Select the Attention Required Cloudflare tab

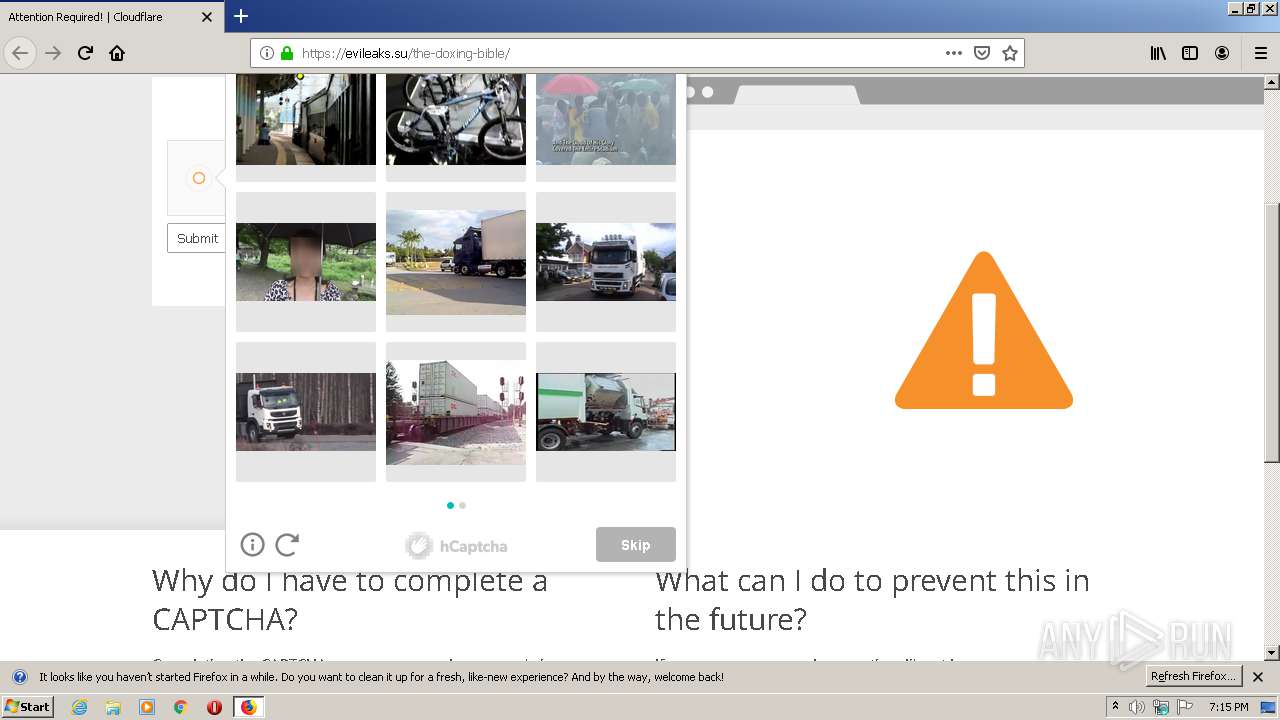[x=111, y=17]
